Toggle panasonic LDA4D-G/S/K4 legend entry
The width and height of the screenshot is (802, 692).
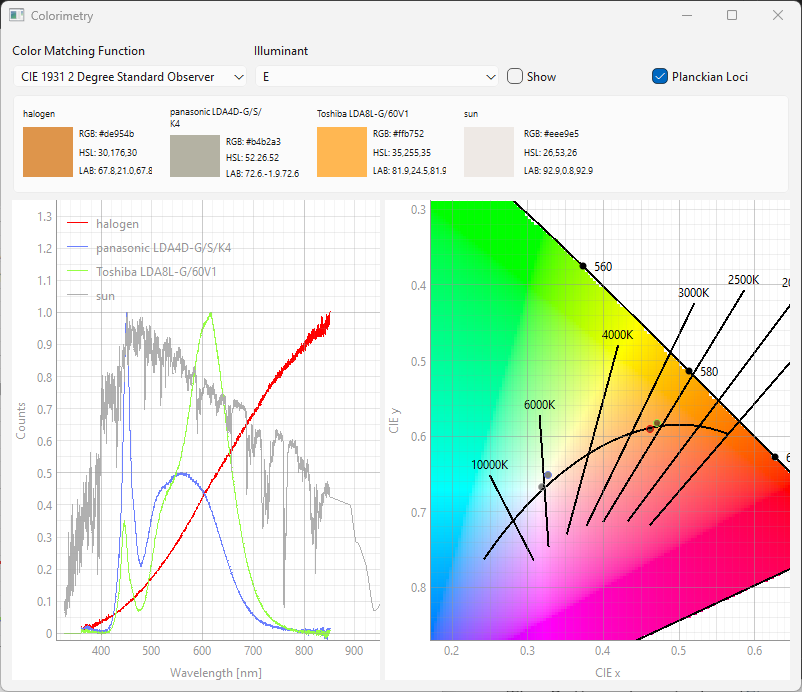coord(170,248)
